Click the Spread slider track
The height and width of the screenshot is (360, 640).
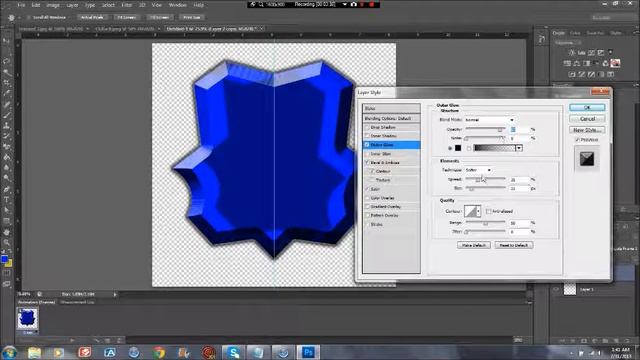pos(485,179)
